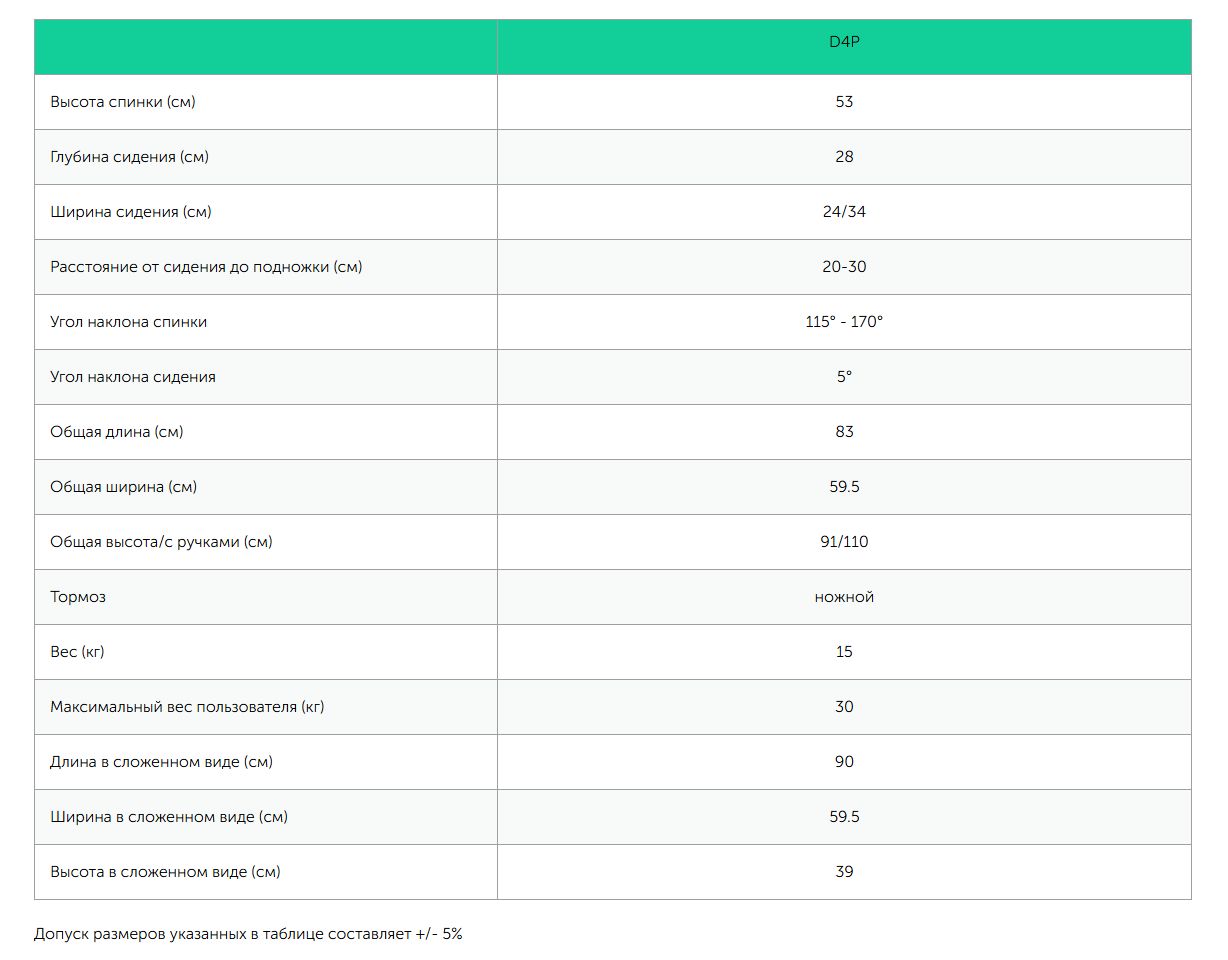Select 'Расстояние от сидения до подножки (см)'

point(206,267)
